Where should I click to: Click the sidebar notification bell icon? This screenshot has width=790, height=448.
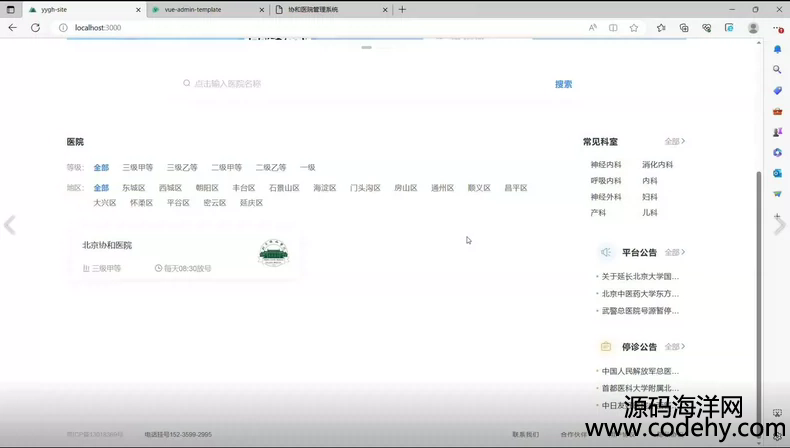pos(777,49)
